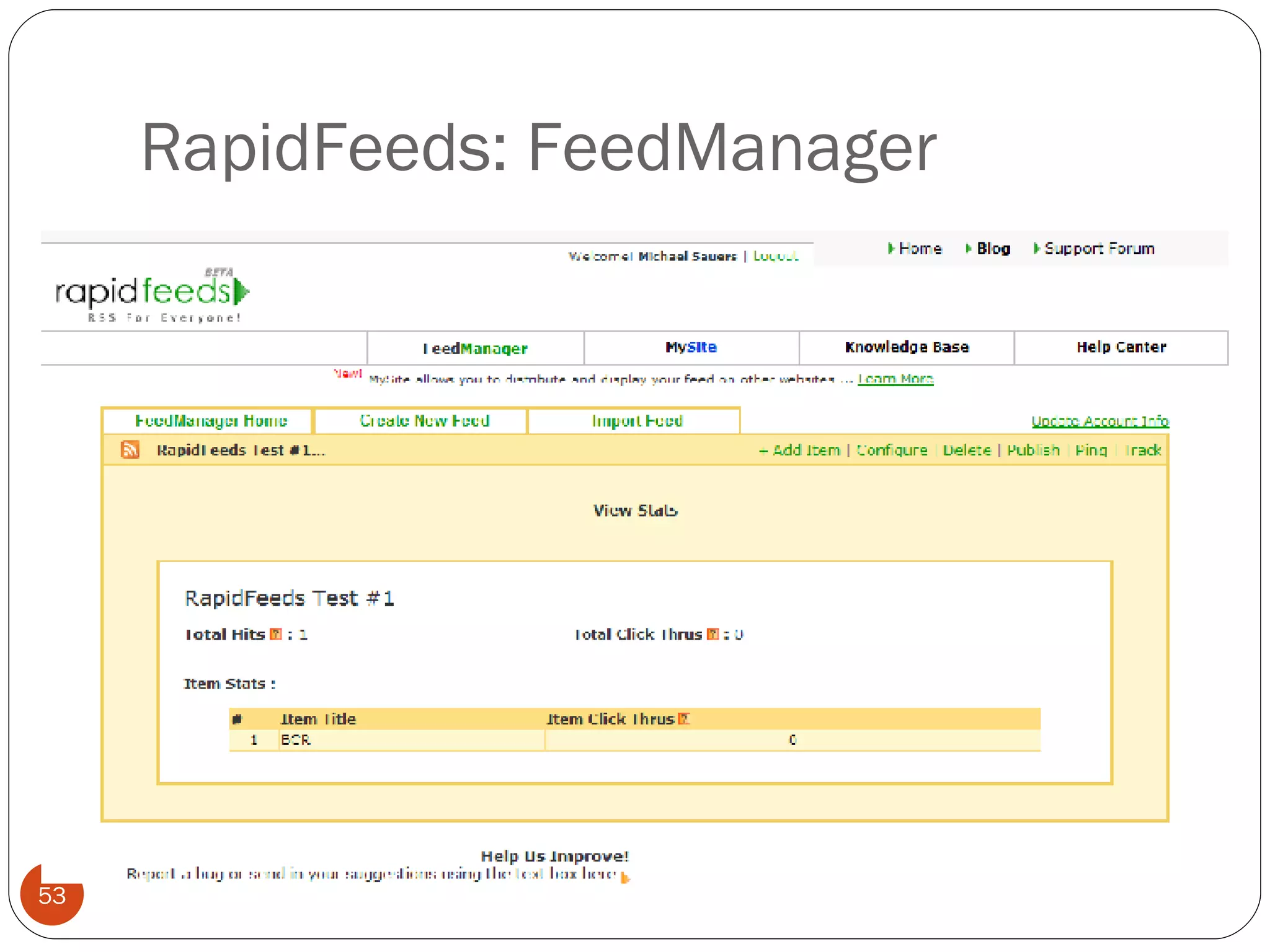
Task: Click the Ping action
Action: 1091,450
